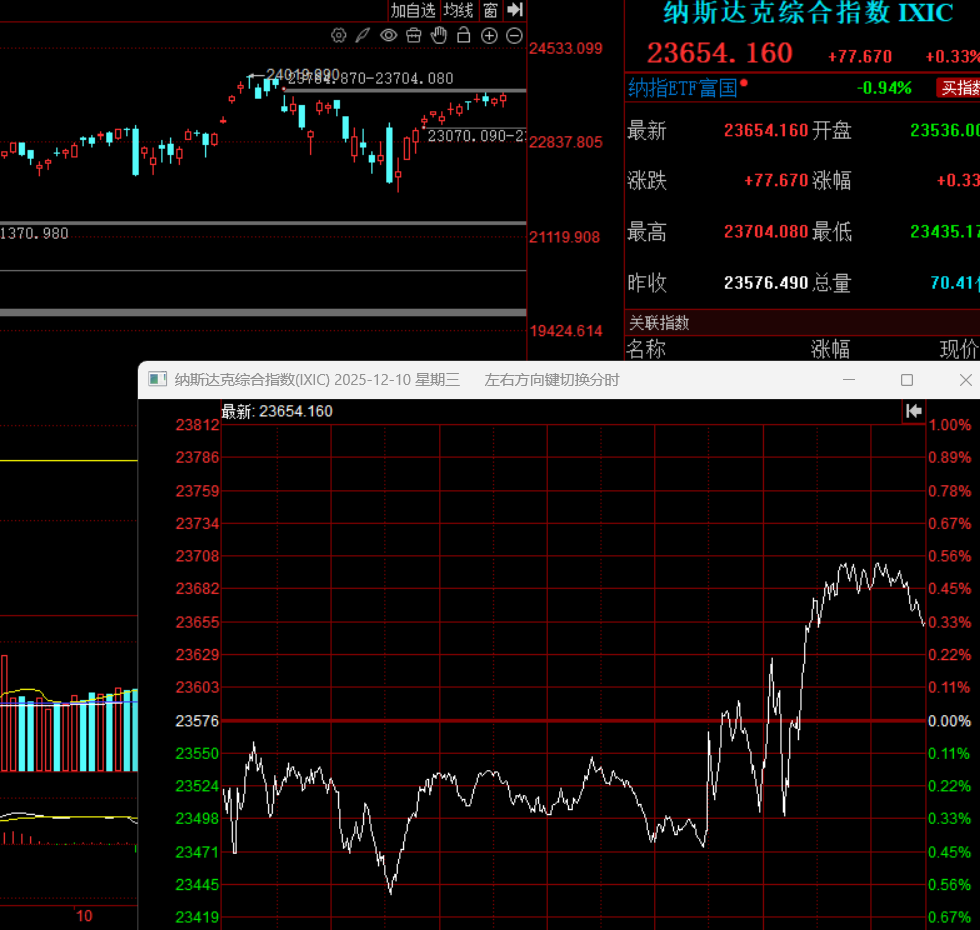Zoom out with the minus icon

click(x=514, y=36)
